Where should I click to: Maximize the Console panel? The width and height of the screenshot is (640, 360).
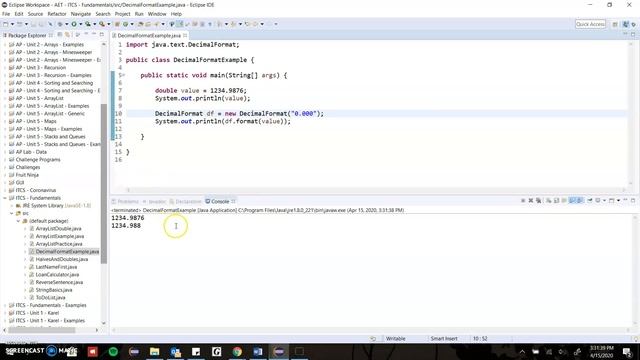(633, 200)
